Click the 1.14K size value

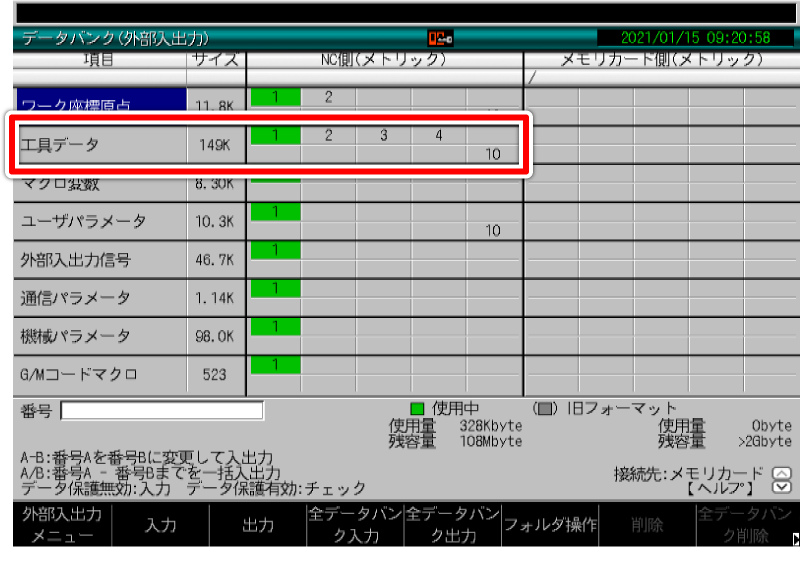click(x=215, y=298)
